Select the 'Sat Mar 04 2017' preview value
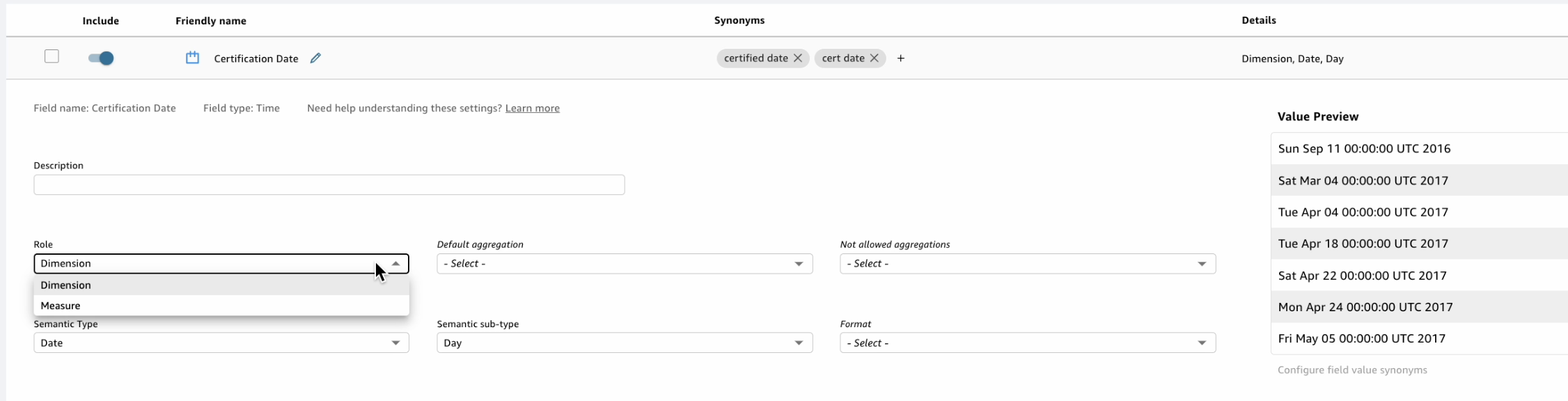This screenshot has width=1568, height=401. pos(1363,181)
